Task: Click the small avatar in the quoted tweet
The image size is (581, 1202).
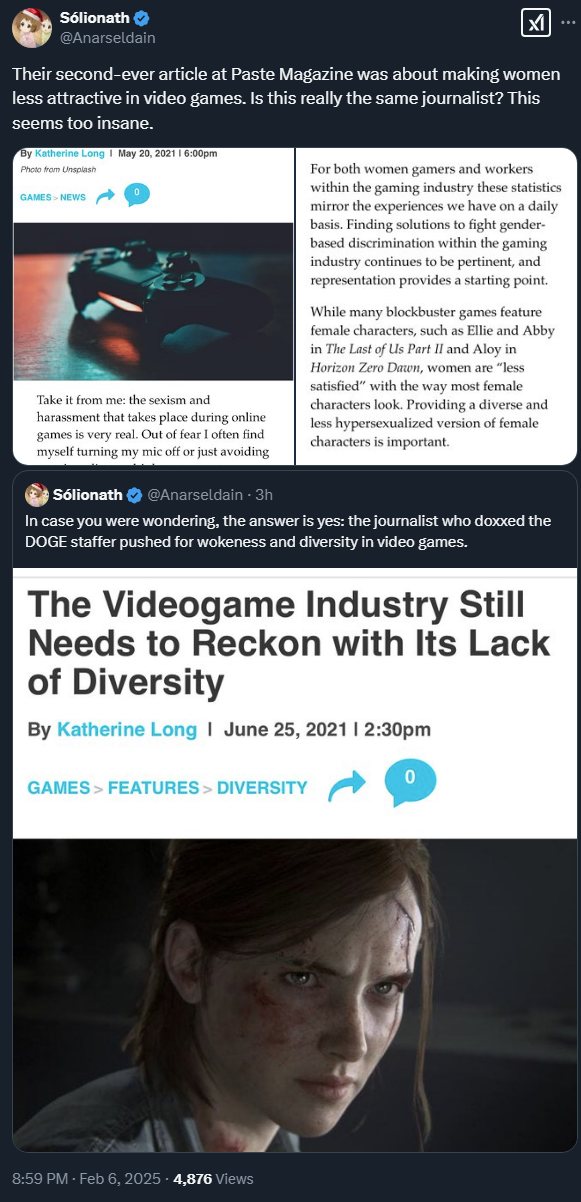Action: [37, 495]
